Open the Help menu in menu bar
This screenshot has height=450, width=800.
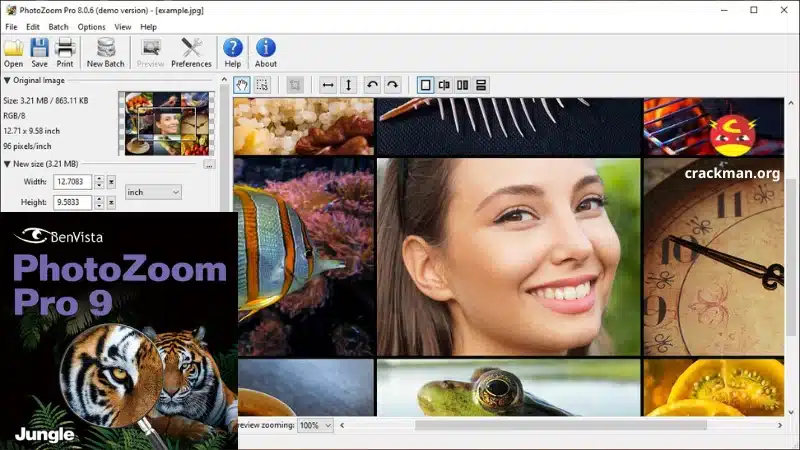[x=148, y=27]
